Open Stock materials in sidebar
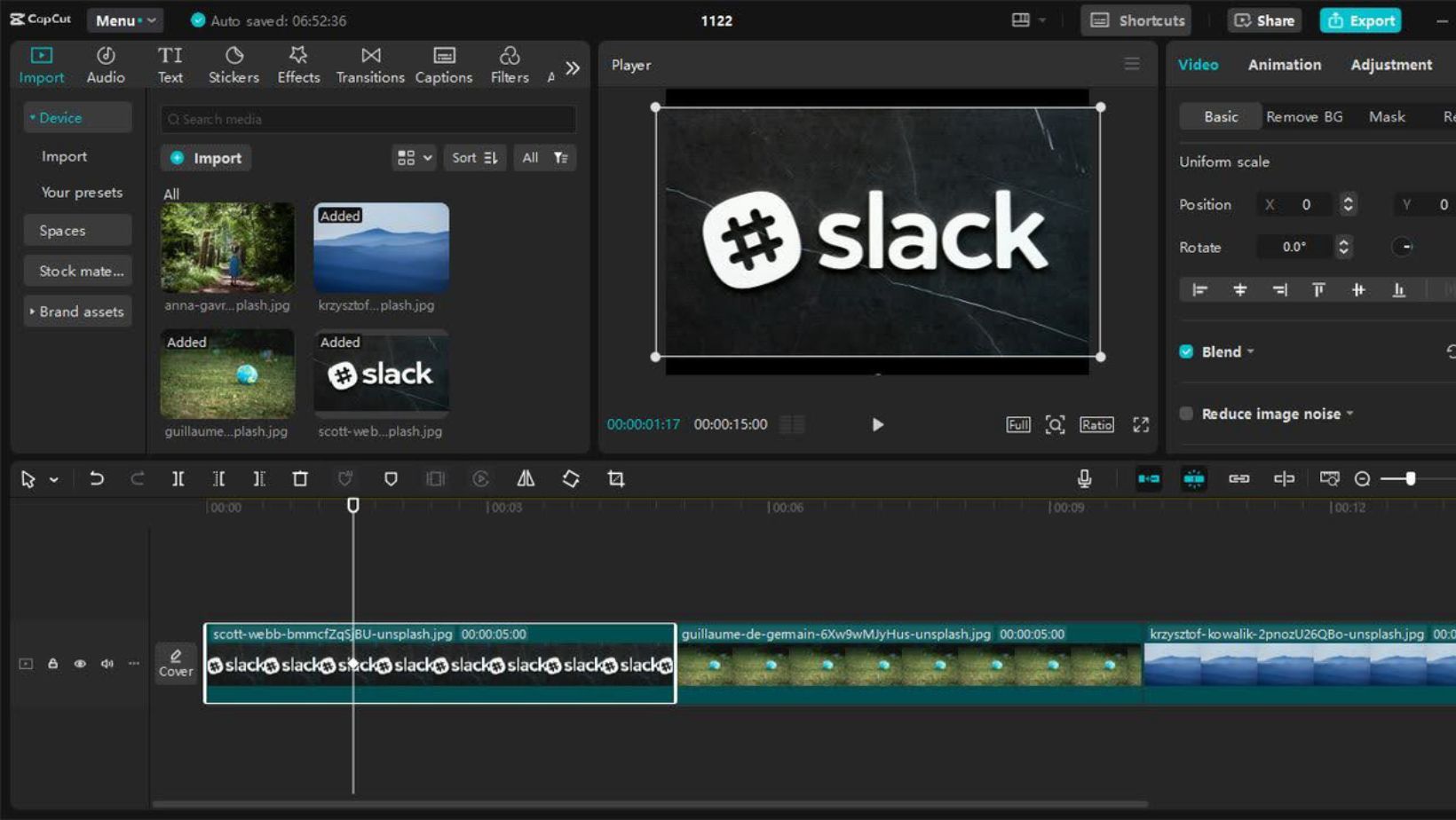This screenshot has width=1456, height=820. click(x=77, y=271)
